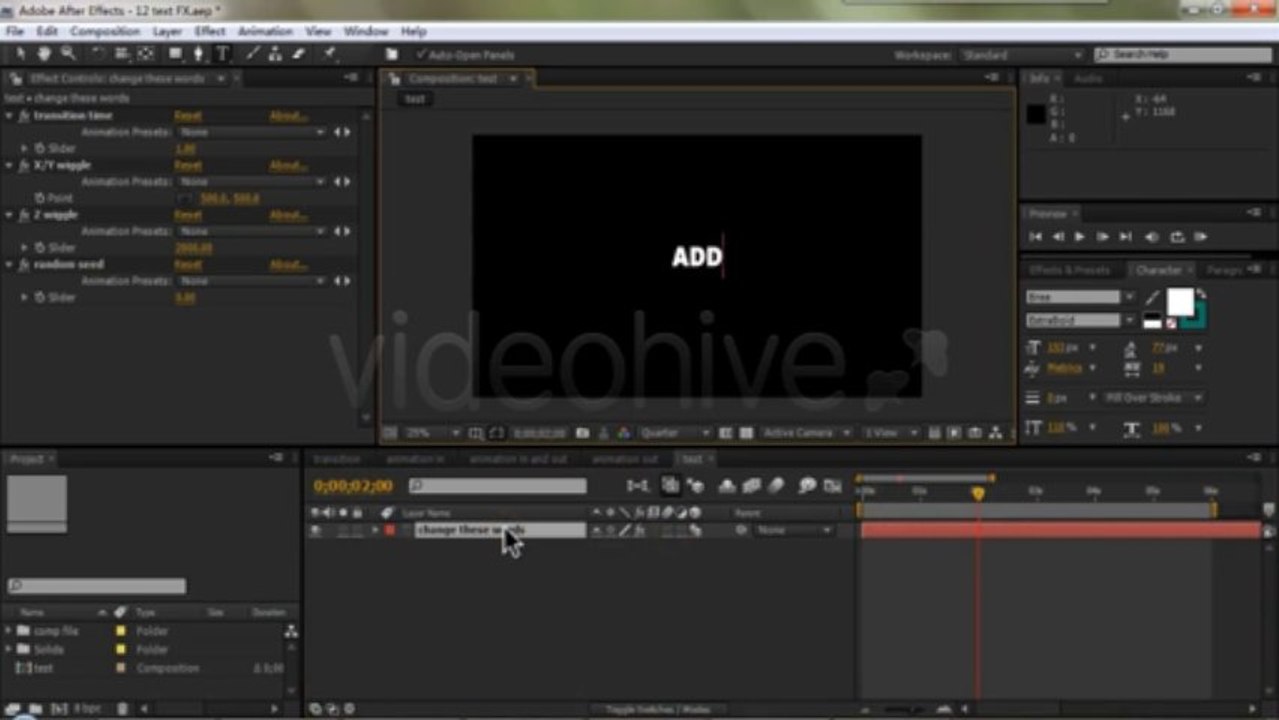Hide the 'change these words' layer
1279x720 pixels.
coord(316,531)
